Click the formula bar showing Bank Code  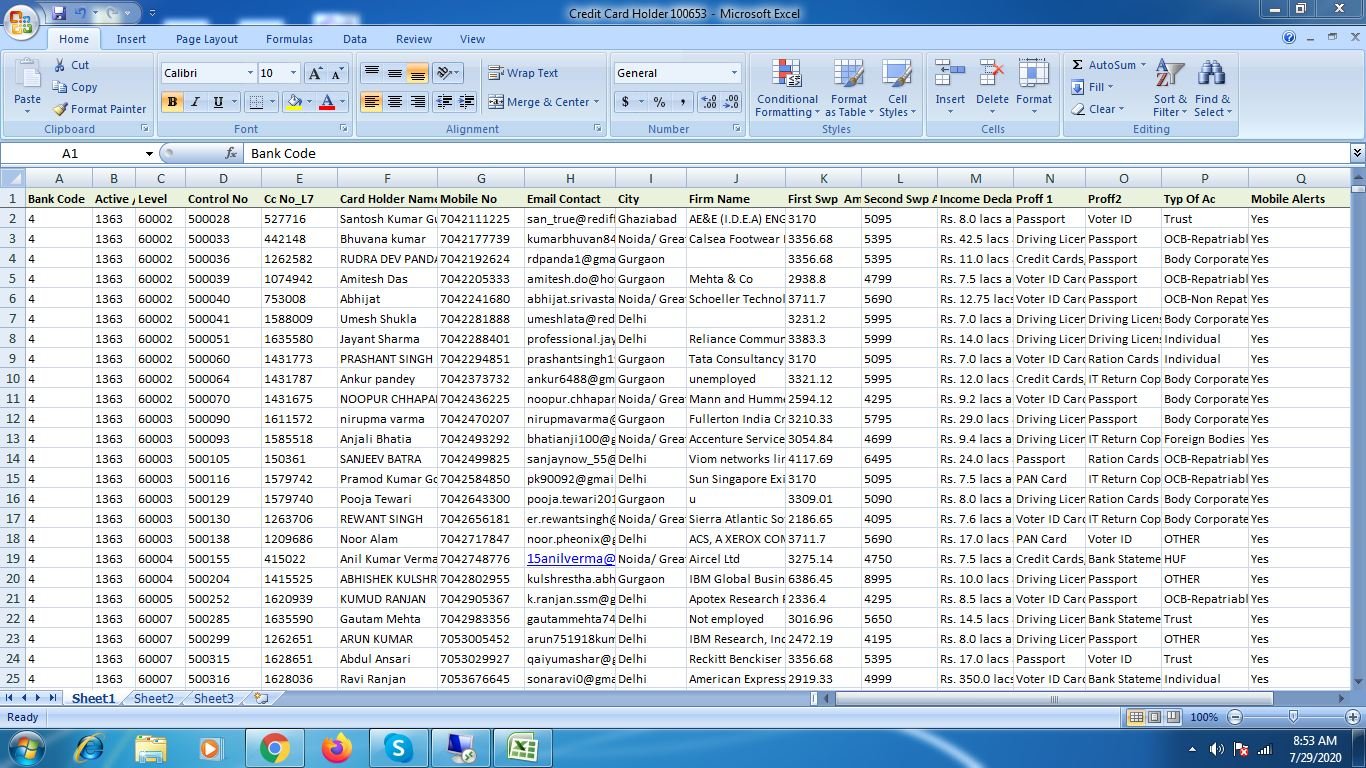pyautogui.click(x=796, y=154)
